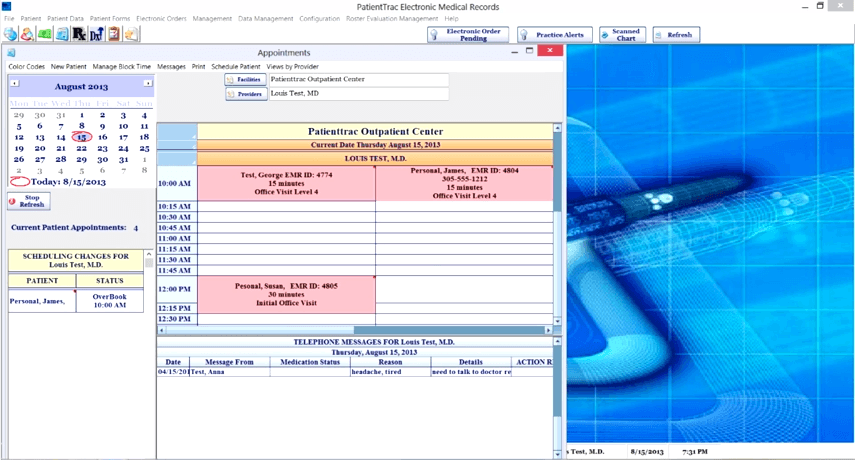Open Scanned Chart
This screenshot has width=856, height=460.
click(622, 34)
